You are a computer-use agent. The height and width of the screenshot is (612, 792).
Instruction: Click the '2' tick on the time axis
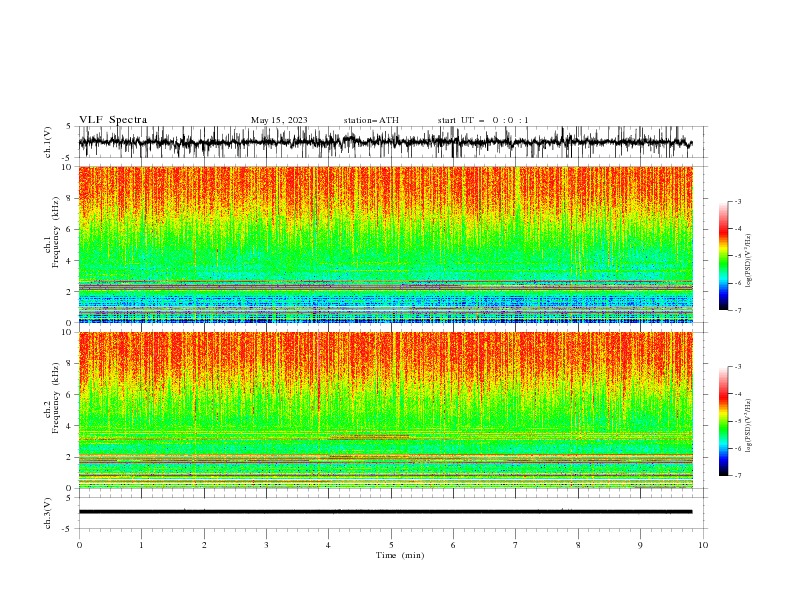(x=204, y=545)
